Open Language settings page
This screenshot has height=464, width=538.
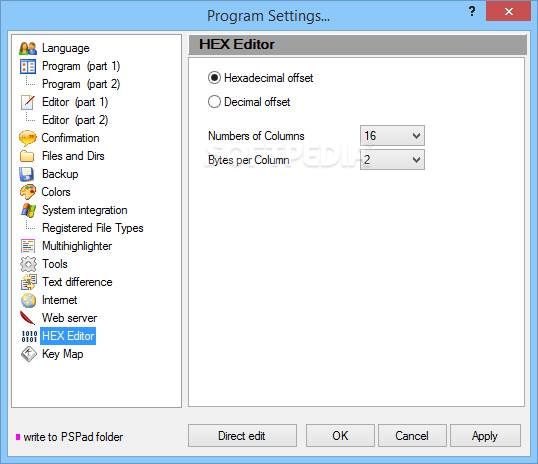coord(66,48)
